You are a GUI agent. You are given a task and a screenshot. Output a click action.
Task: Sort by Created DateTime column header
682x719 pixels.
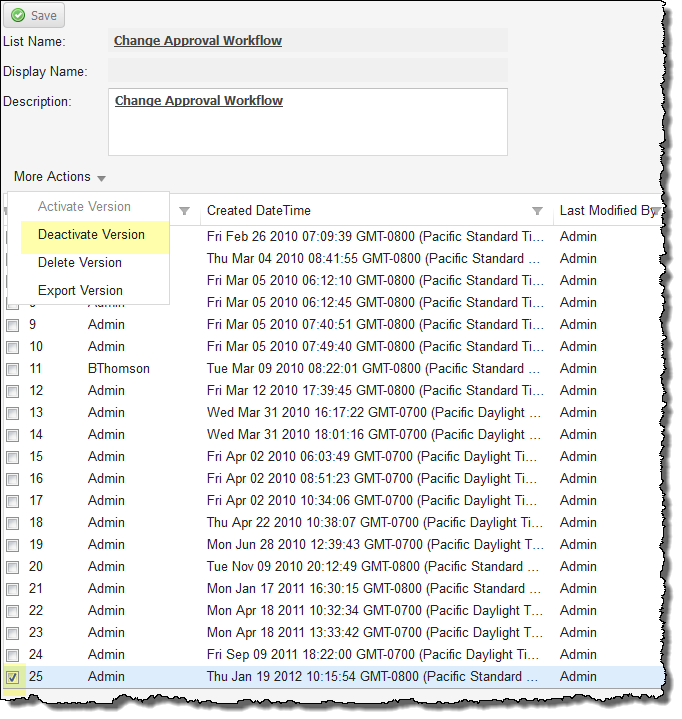point(259,210)
